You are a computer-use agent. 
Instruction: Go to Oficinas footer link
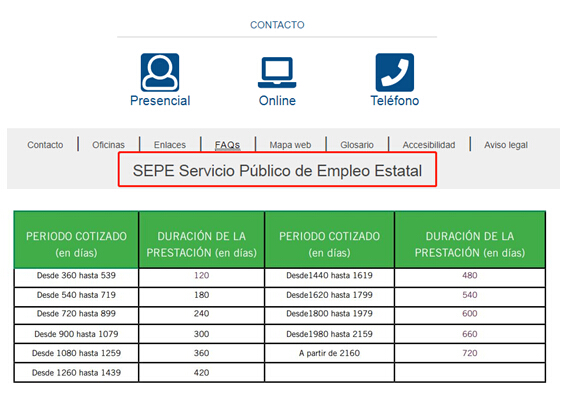[108, 145]
